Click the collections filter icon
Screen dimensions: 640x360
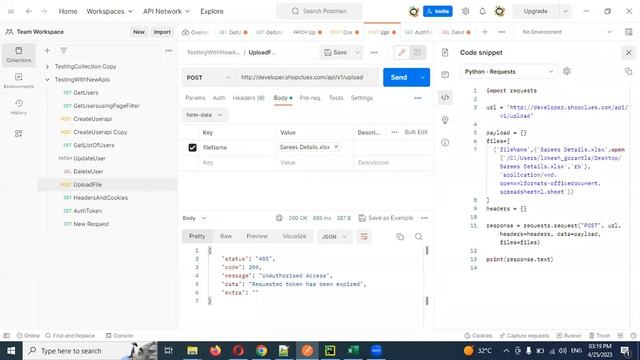63,51
